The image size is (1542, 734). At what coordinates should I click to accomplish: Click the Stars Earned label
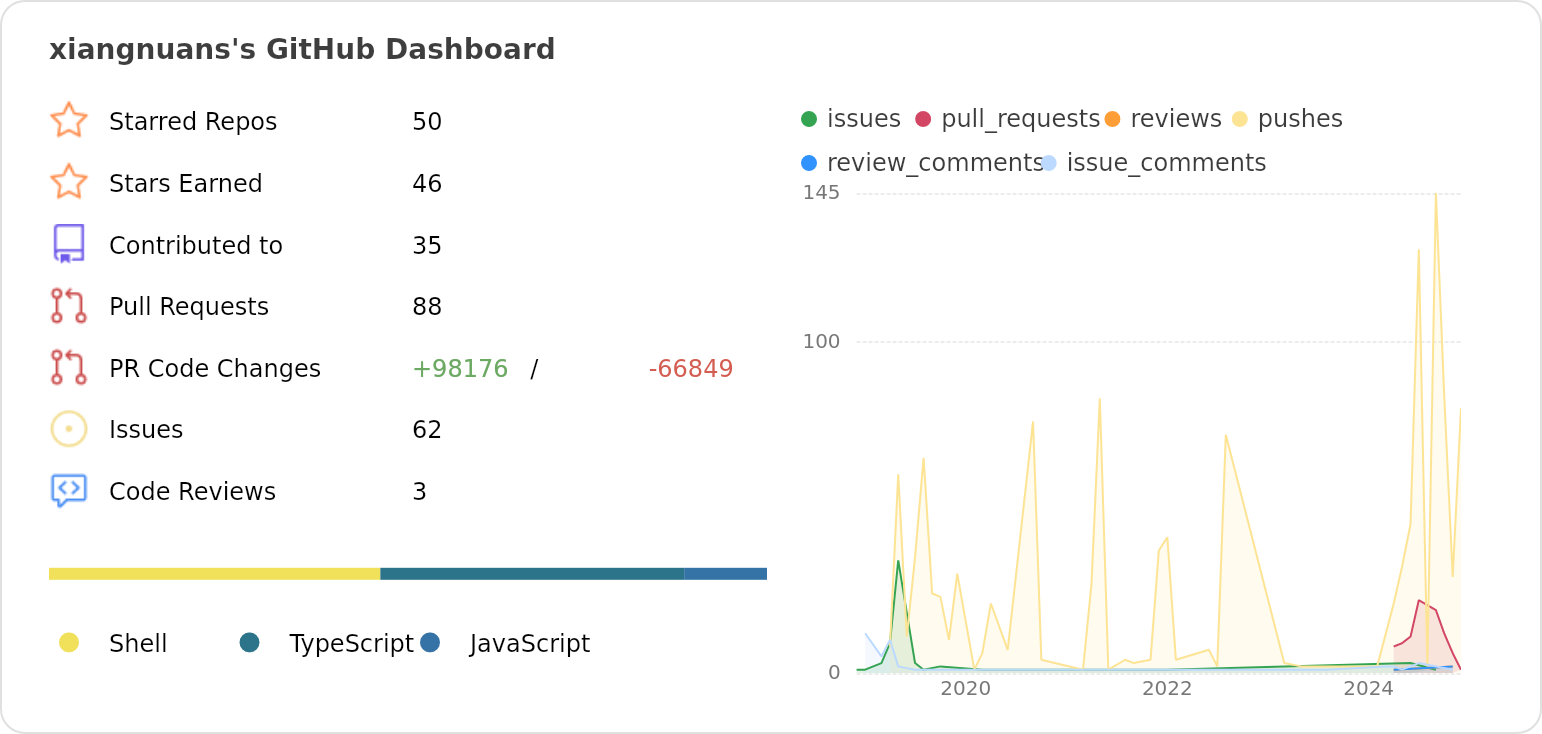(186, 184)
